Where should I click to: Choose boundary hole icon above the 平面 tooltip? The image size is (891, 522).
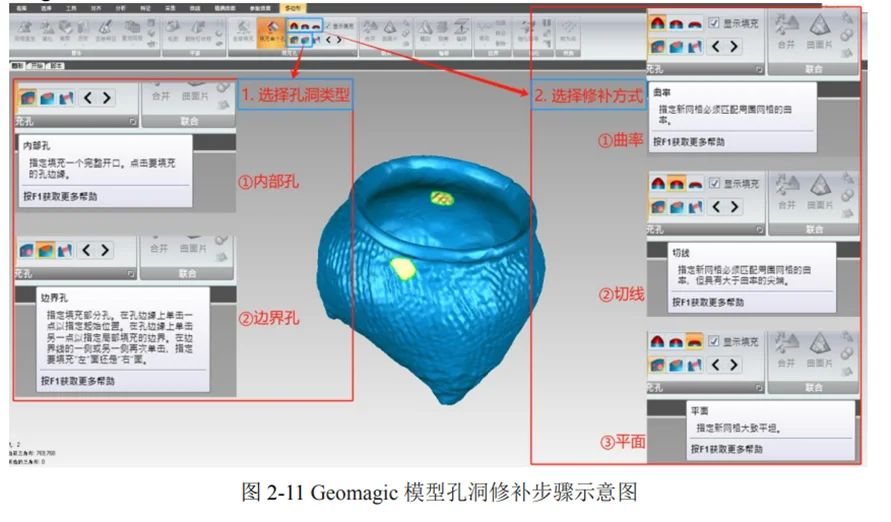pyautogui.click(x=676, y=365)
